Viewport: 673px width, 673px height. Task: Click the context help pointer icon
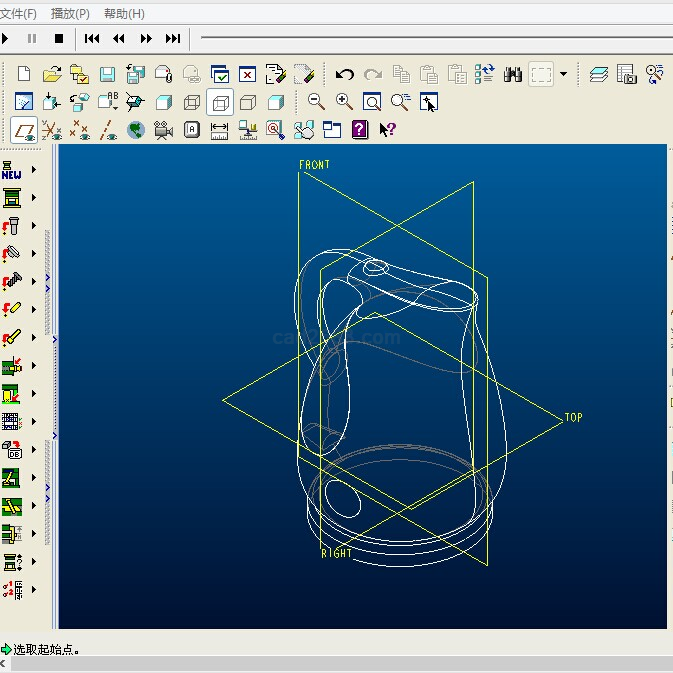tap(387, 129)
